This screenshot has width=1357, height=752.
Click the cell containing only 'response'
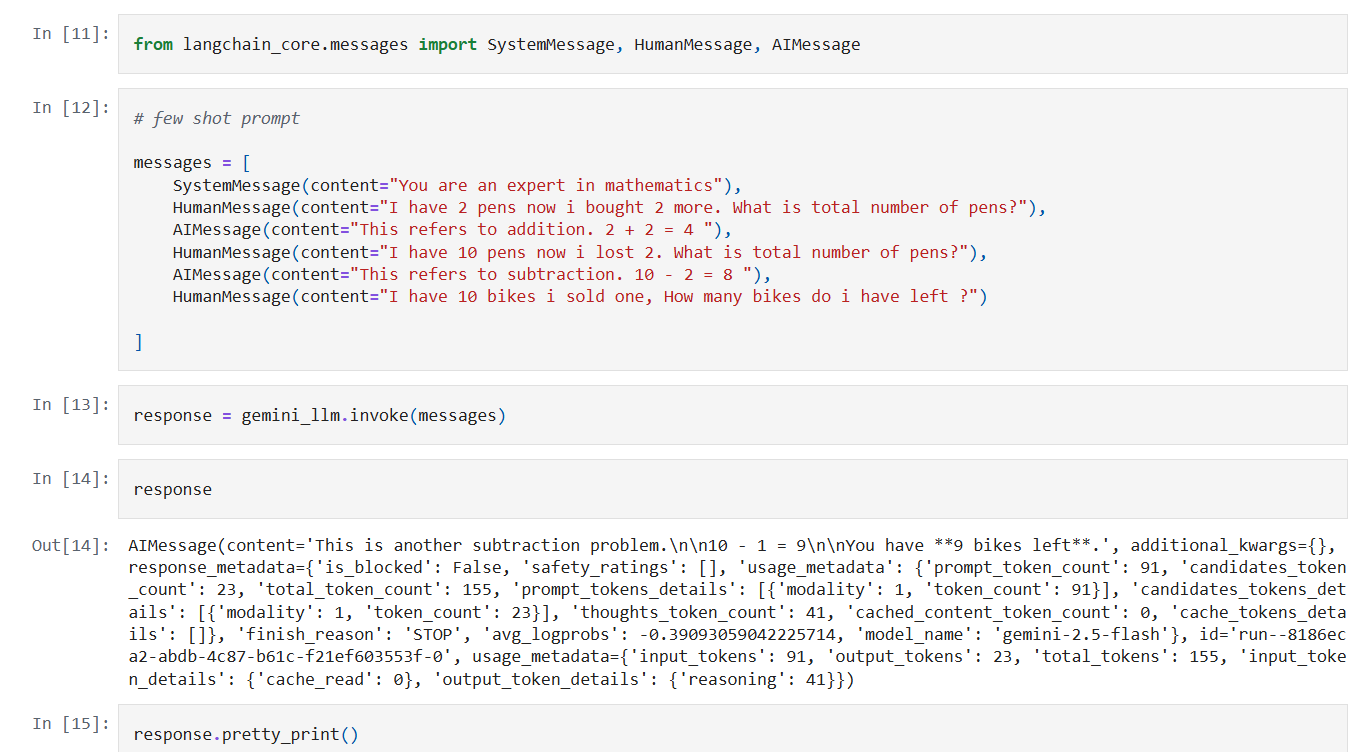point(172,490)
